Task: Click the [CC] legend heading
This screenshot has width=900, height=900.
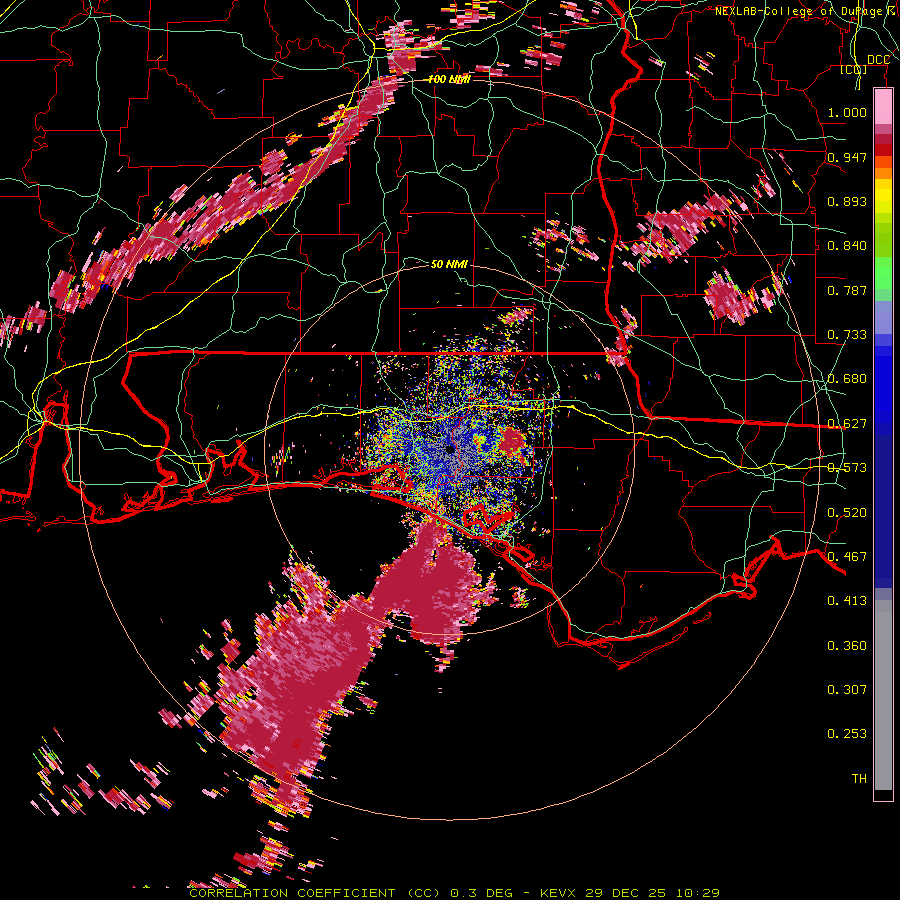Action: (854, 70)
